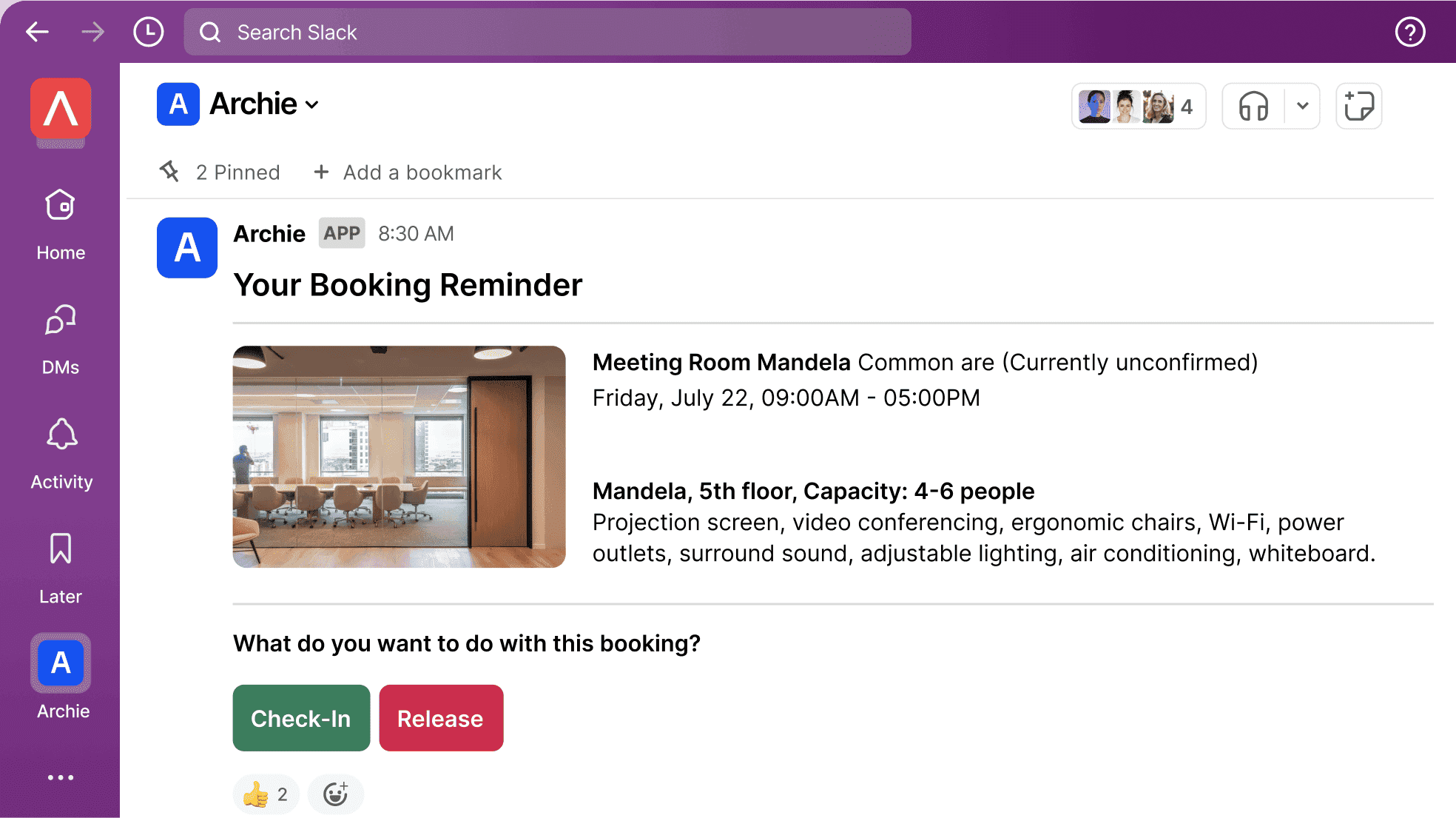Open the Later saved items

[x=60, y=566]
